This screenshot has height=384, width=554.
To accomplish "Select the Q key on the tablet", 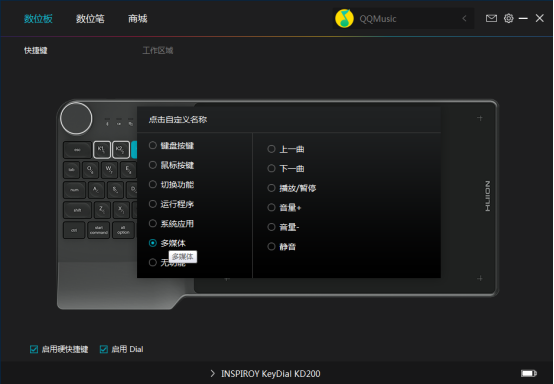I will point(90,170).
